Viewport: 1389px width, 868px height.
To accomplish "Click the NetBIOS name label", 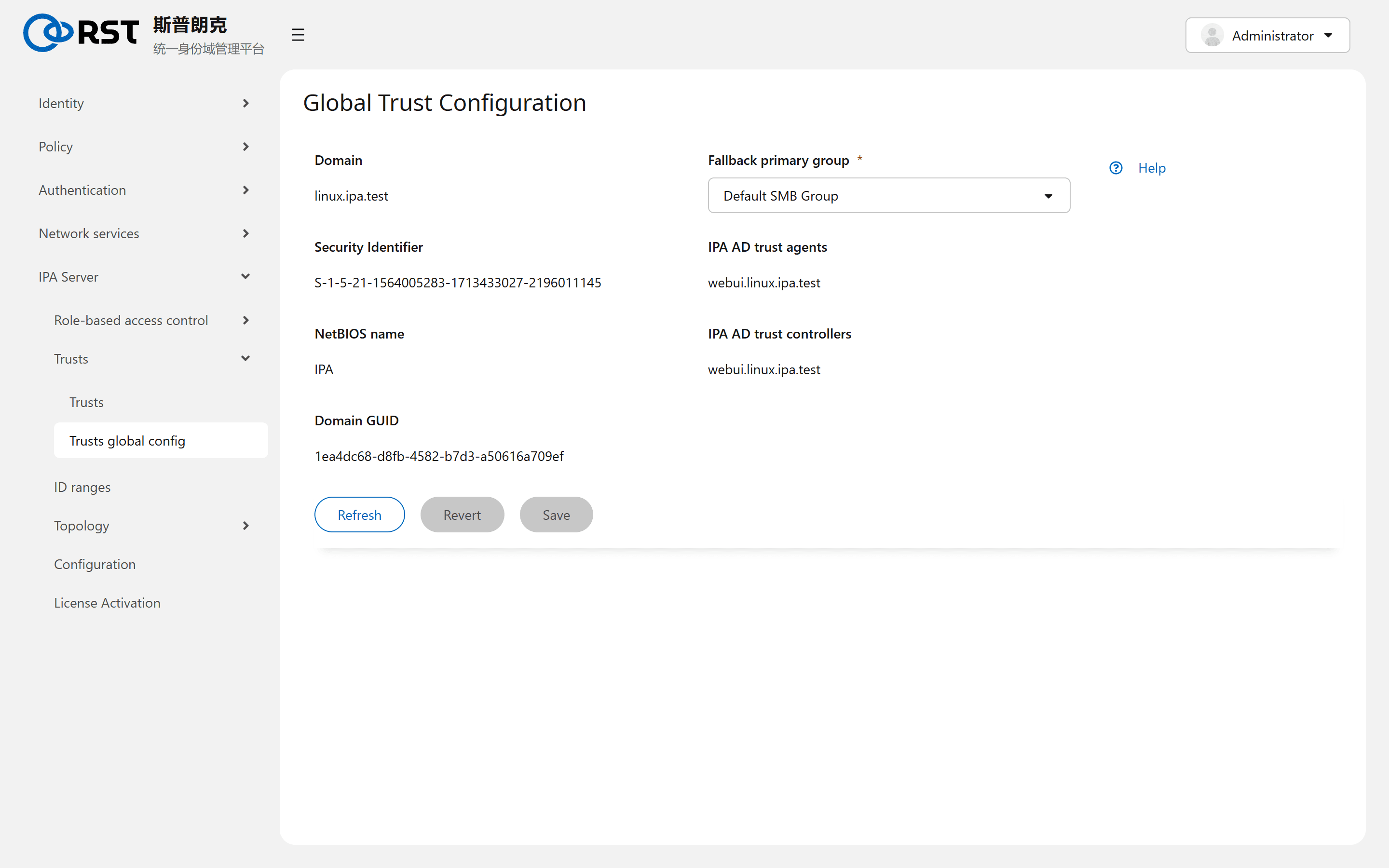I will [359, 334].
